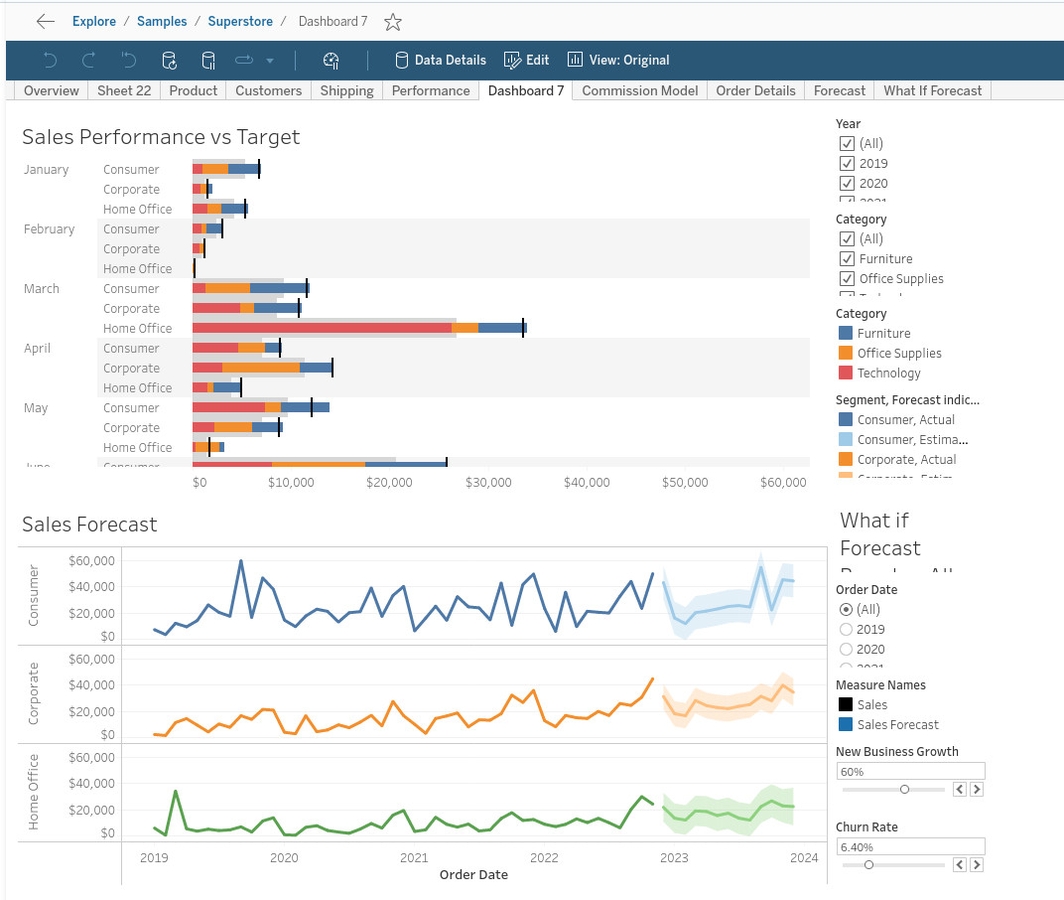Switch to the Forecast tab
The image size is (1064, 900).
tap(839, 90)
